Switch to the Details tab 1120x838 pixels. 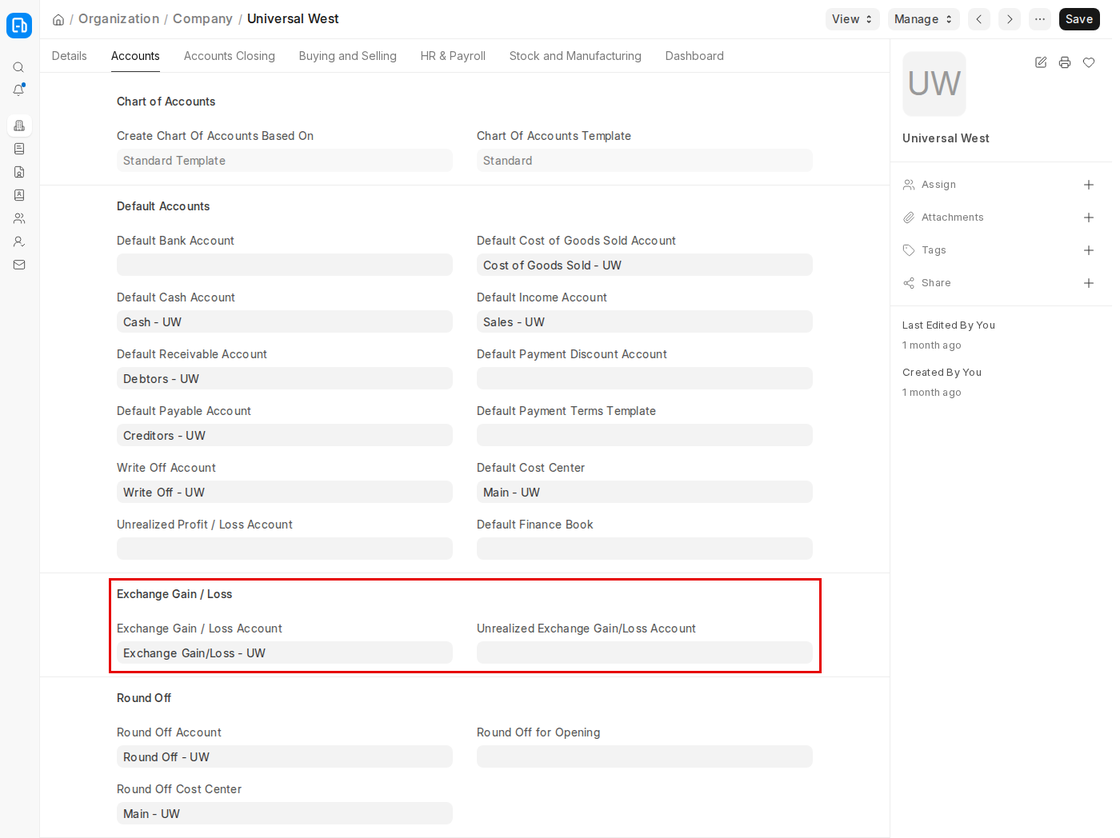69,56
